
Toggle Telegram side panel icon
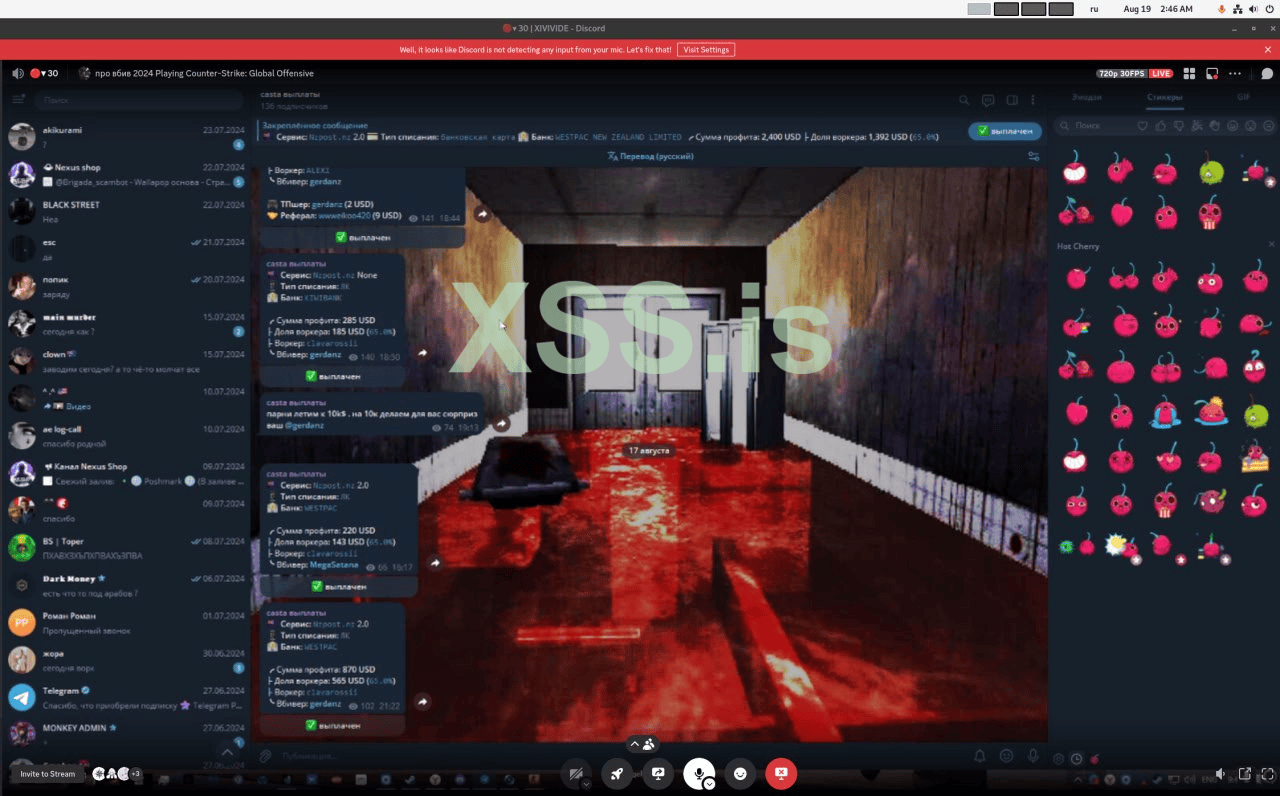pos(1012,100)
